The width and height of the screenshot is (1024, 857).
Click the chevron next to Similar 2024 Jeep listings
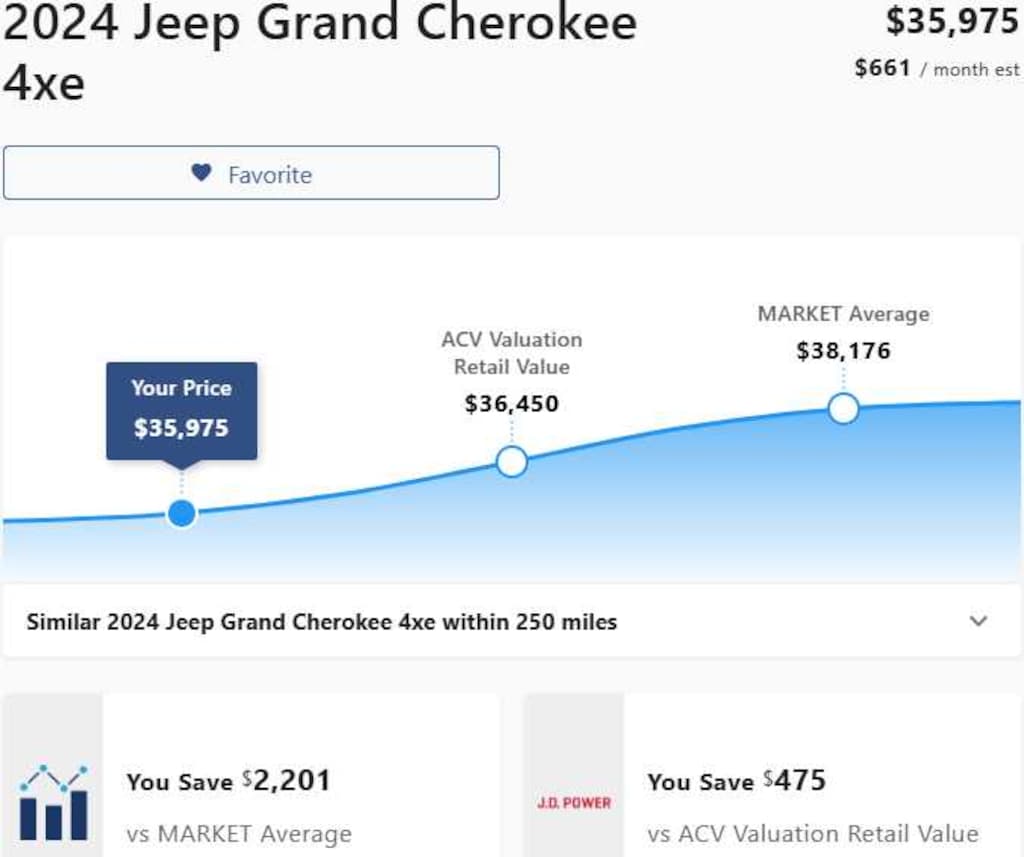tap(978, 621)
